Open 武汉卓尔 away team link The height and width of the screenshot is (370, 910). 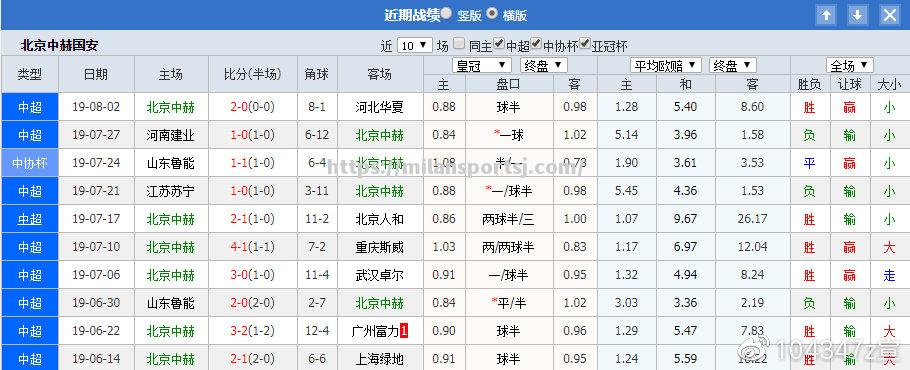click(380, 275)
